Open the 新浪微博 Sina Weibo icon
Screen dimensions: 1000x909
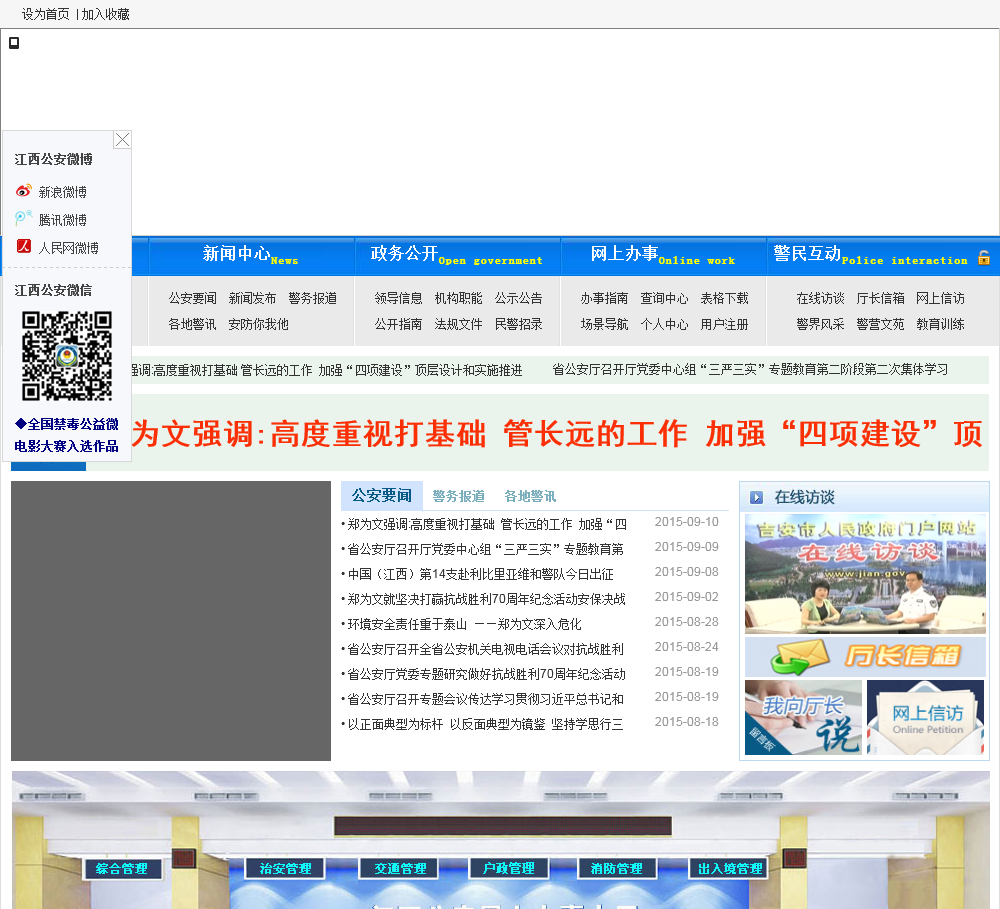(x=24, y=191)
